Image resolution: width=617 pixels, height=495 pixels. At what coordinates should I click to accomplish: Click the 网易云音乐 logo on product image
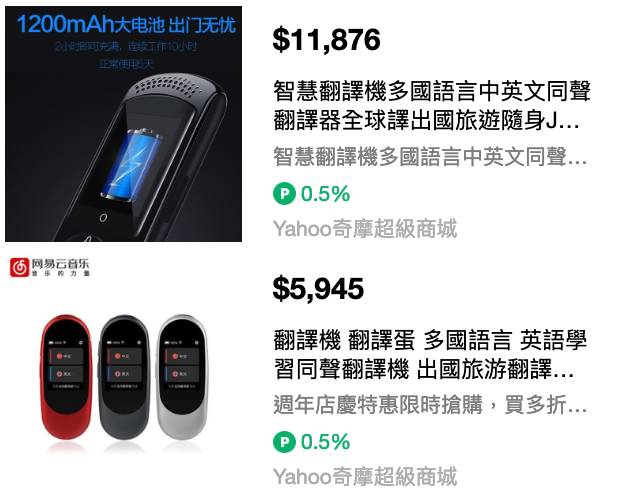click(50, 267)
